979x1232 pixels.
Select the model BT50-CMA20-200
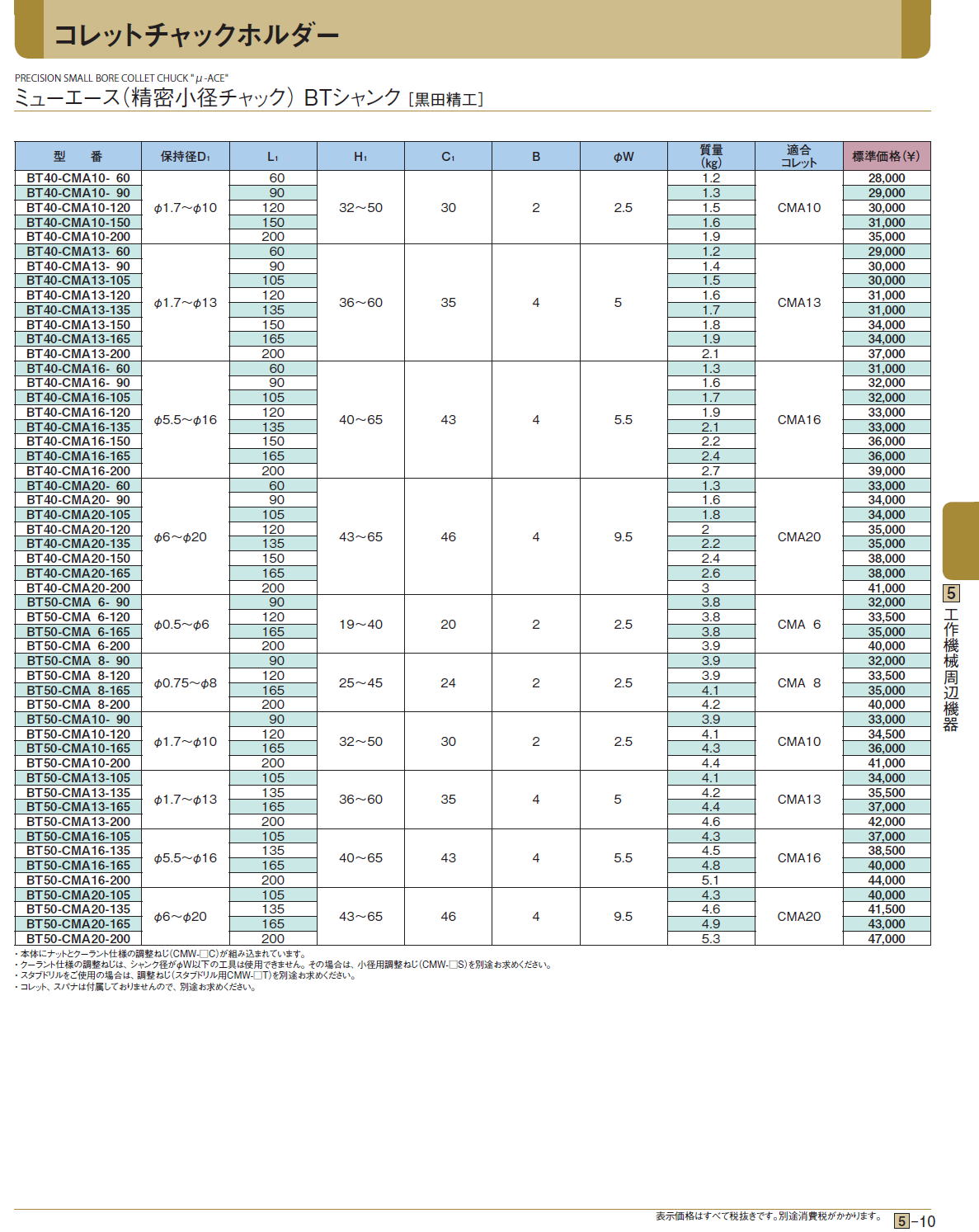78,939
